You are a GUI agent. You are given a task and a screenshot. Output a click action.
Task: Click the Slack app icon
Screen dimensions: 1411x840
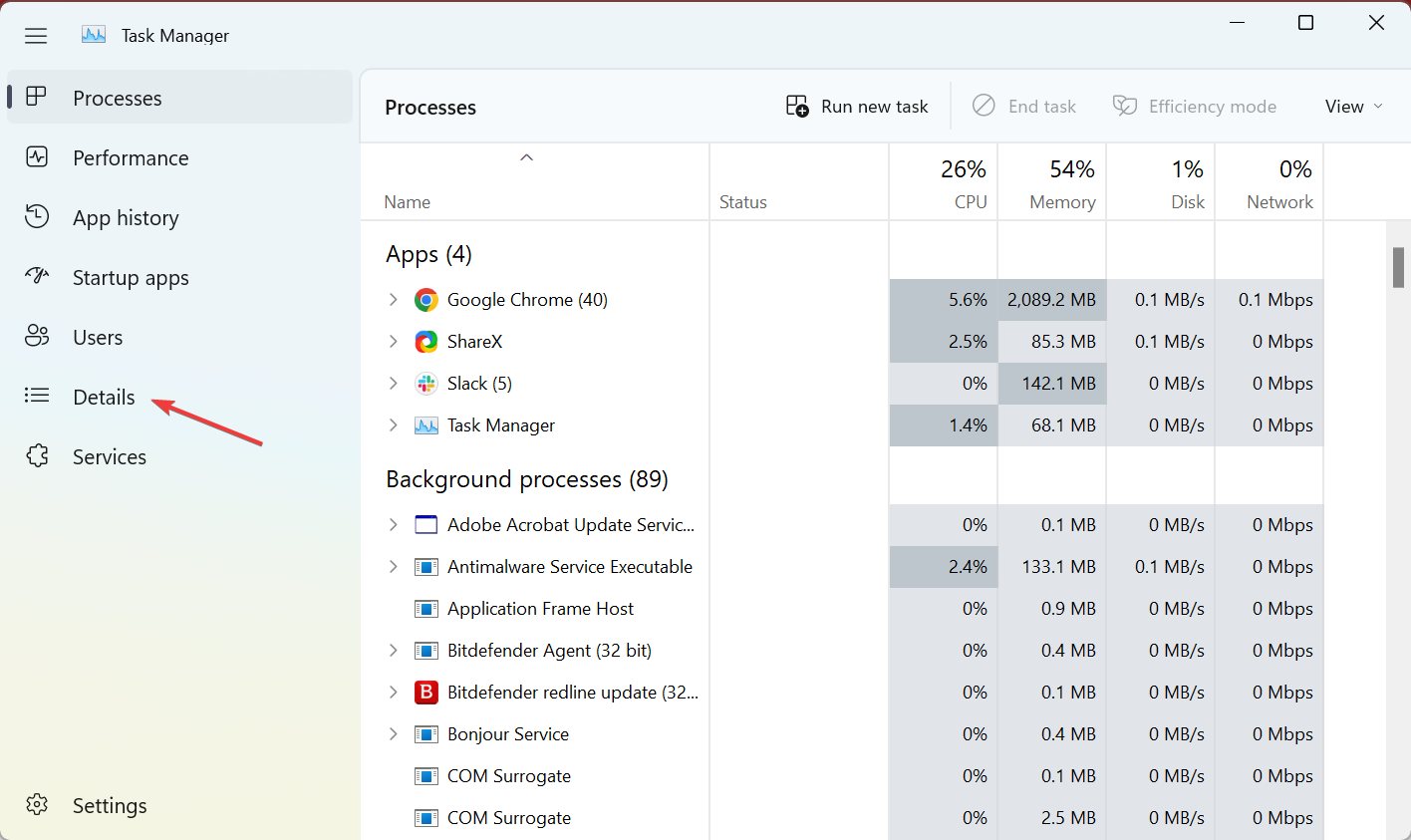click(x=426, y=384)
